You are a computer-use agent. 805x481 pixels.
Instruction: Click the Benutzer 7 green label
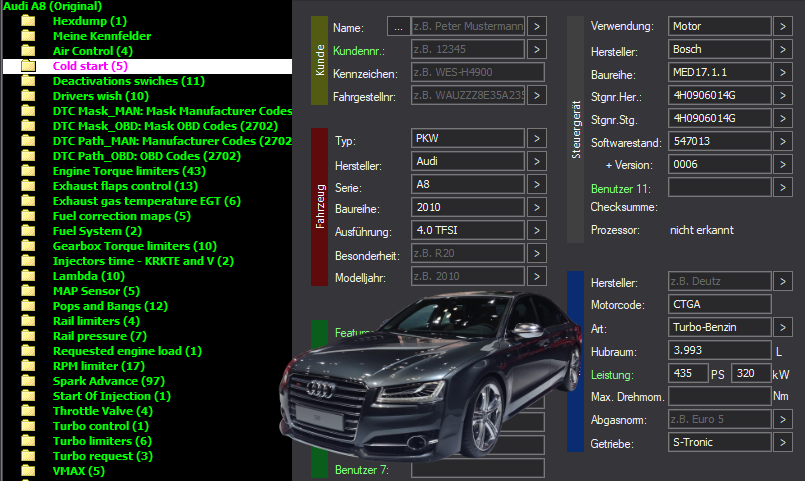(361, 470)
